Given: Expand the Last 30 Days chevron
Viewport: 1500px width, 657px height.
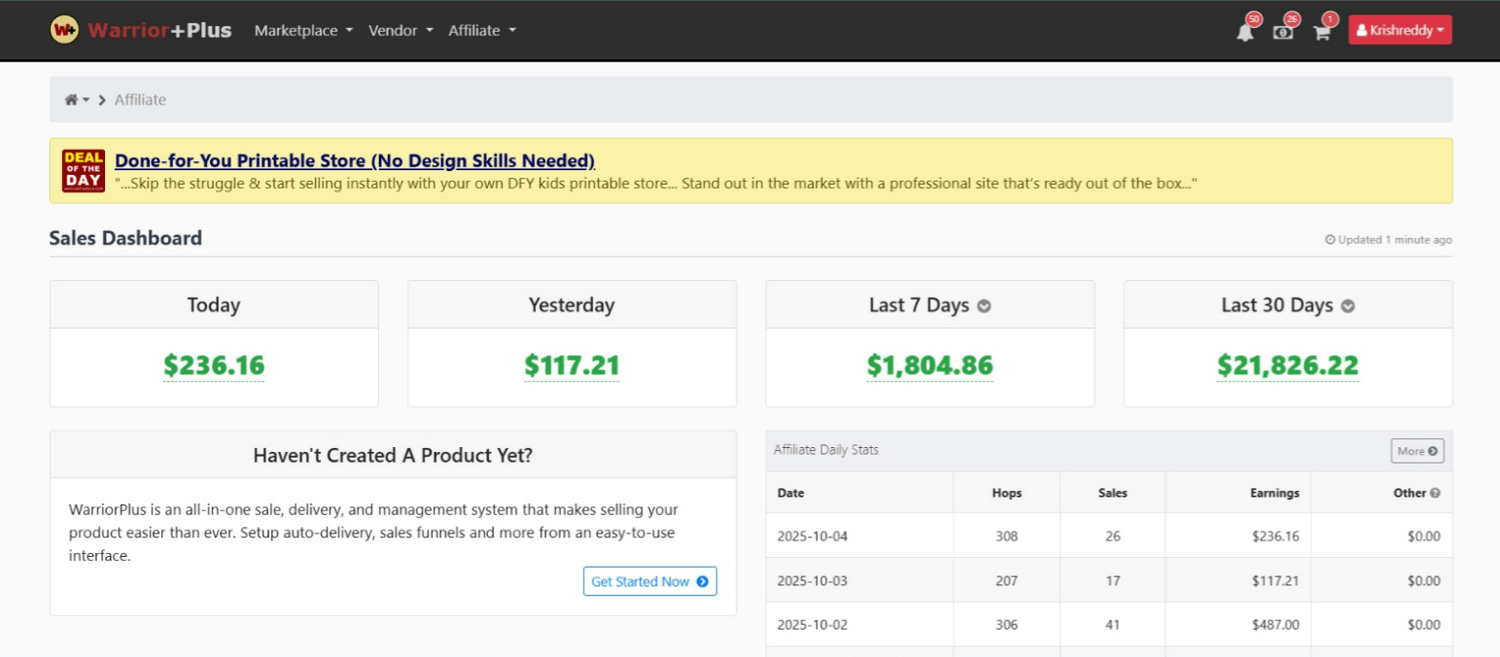Looking at the screenshot, I should (x=1348, y=306).
